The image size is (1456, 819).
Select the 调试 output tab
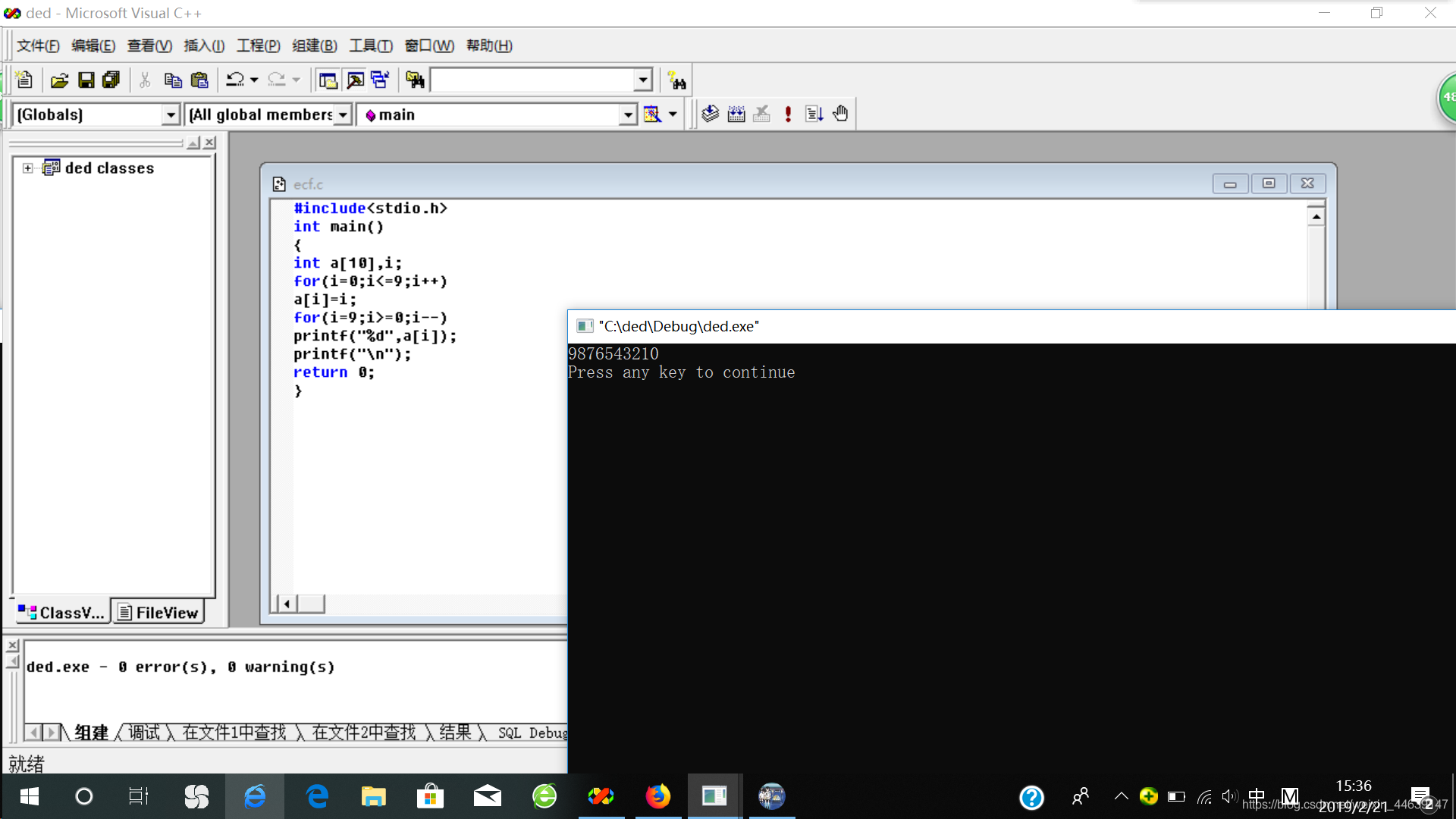pos(144,733)
